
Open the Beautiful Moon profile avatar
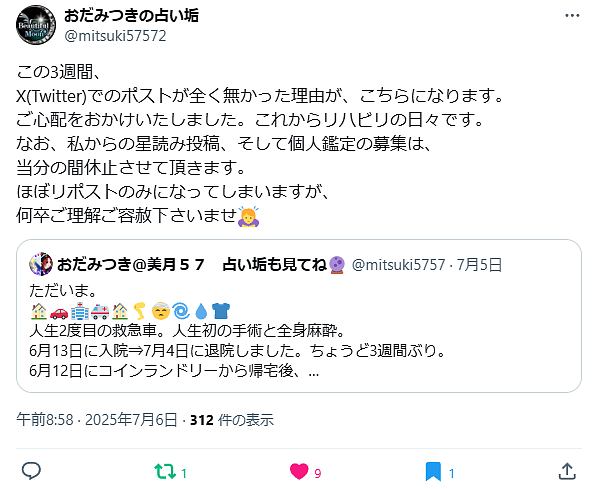click(x=36, y=25)
